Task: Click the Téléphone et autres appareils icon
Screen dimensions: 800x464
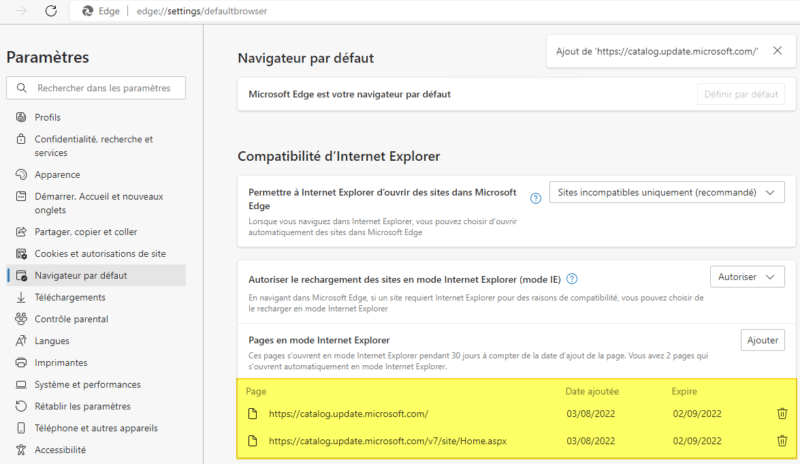Action: click(21, 428)
